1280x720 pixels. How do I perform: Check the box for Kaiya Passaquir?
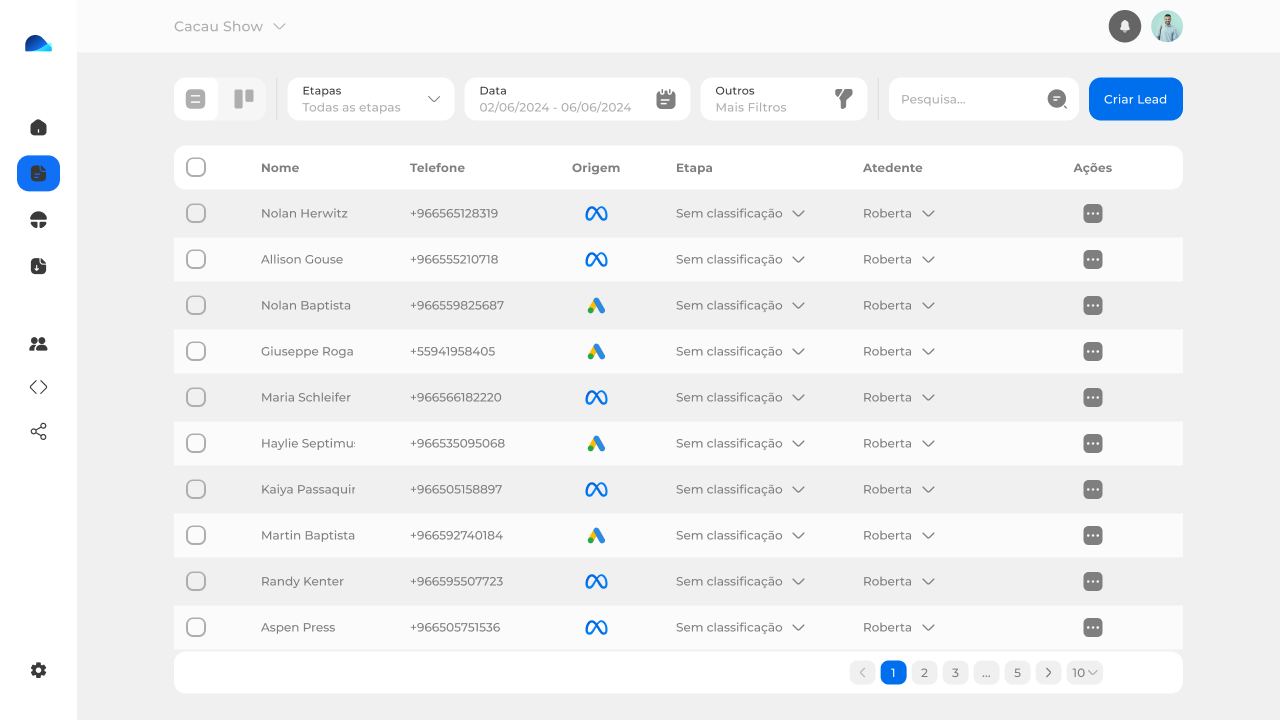click(x=196, y=489)
